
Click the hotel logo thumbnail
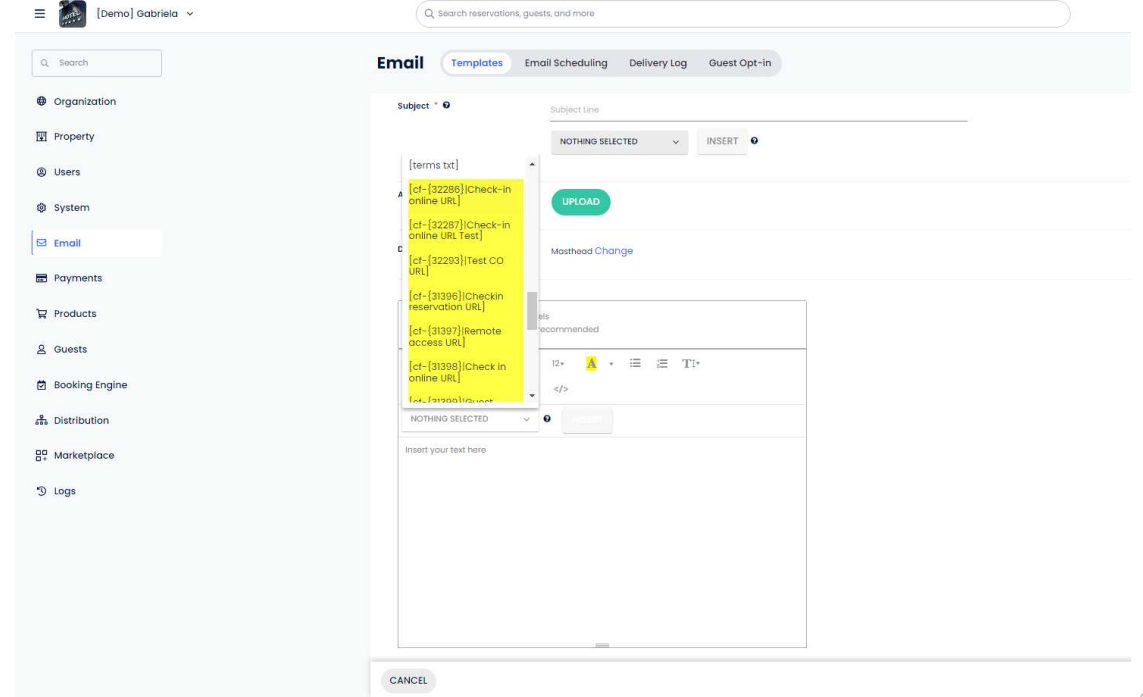70,14
